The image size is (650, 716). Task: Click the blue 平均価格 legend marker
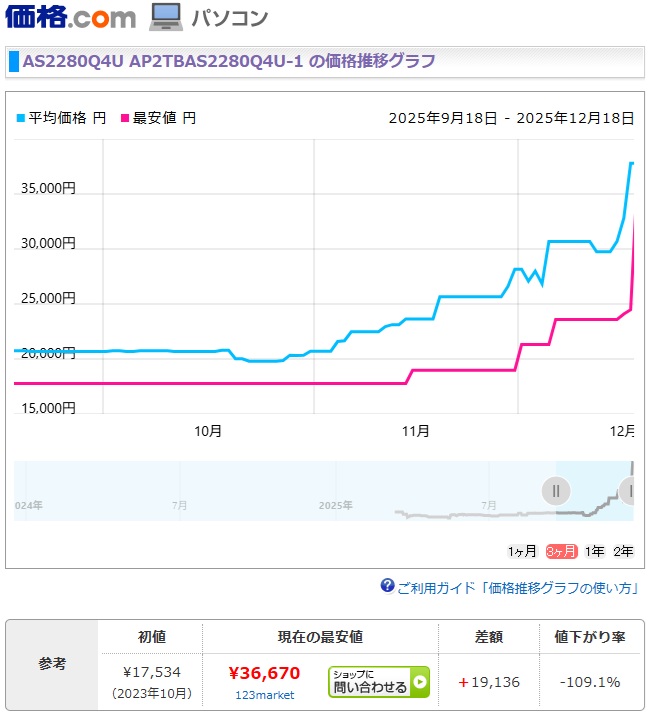click(21, 118)
